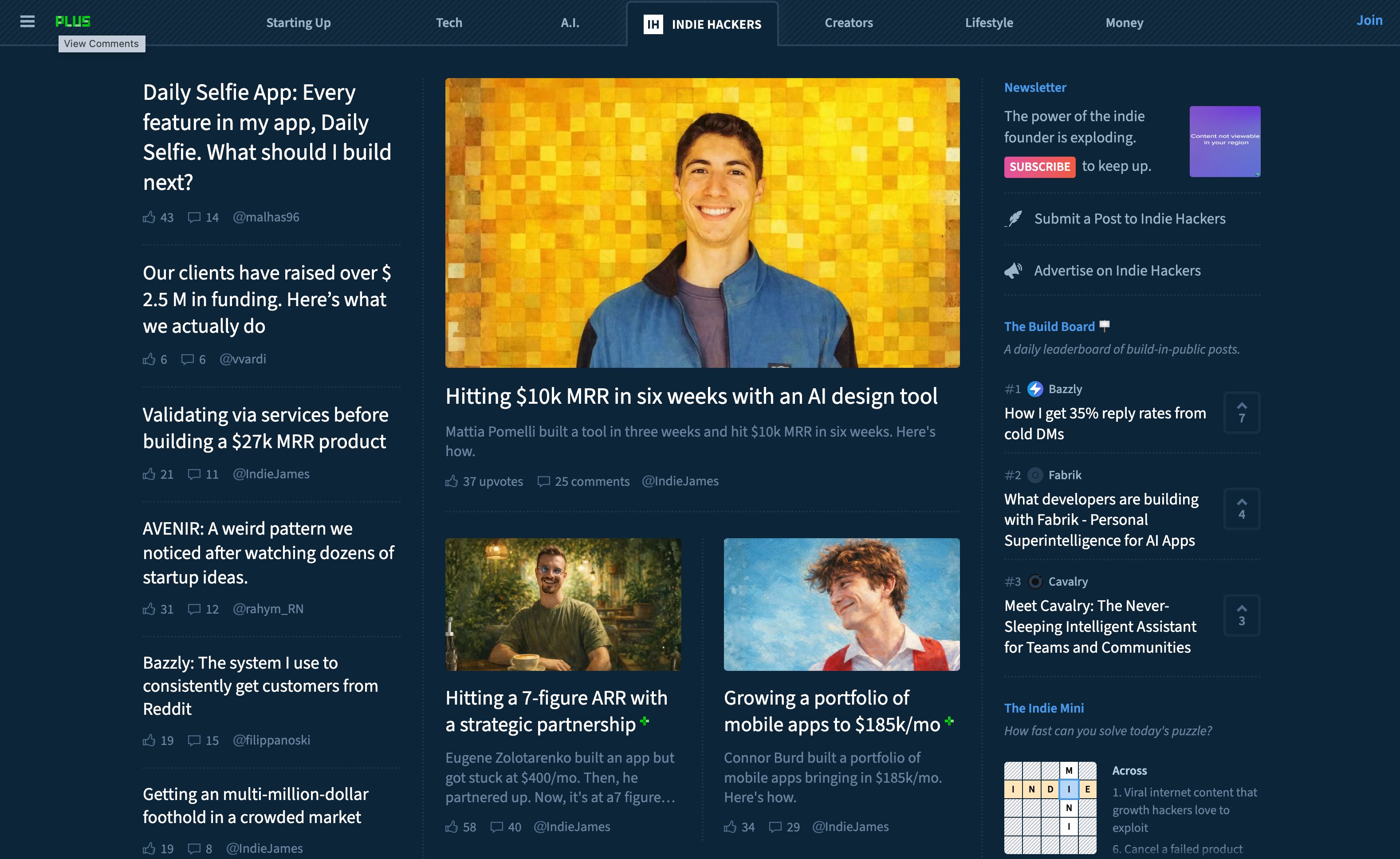
Task: Upvote the Fabrik build board post
Action: click(1242, 508)
